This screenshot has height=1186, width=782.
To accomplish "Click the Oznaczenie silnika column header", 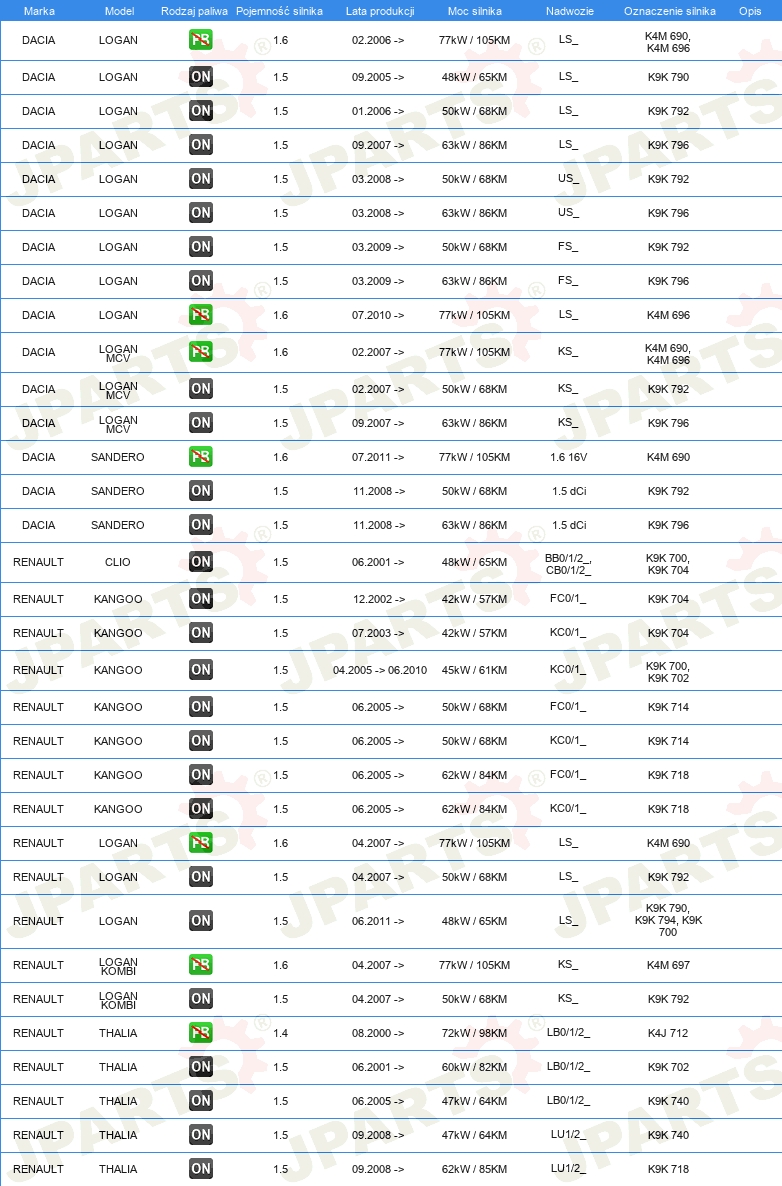I will point(669,11).
